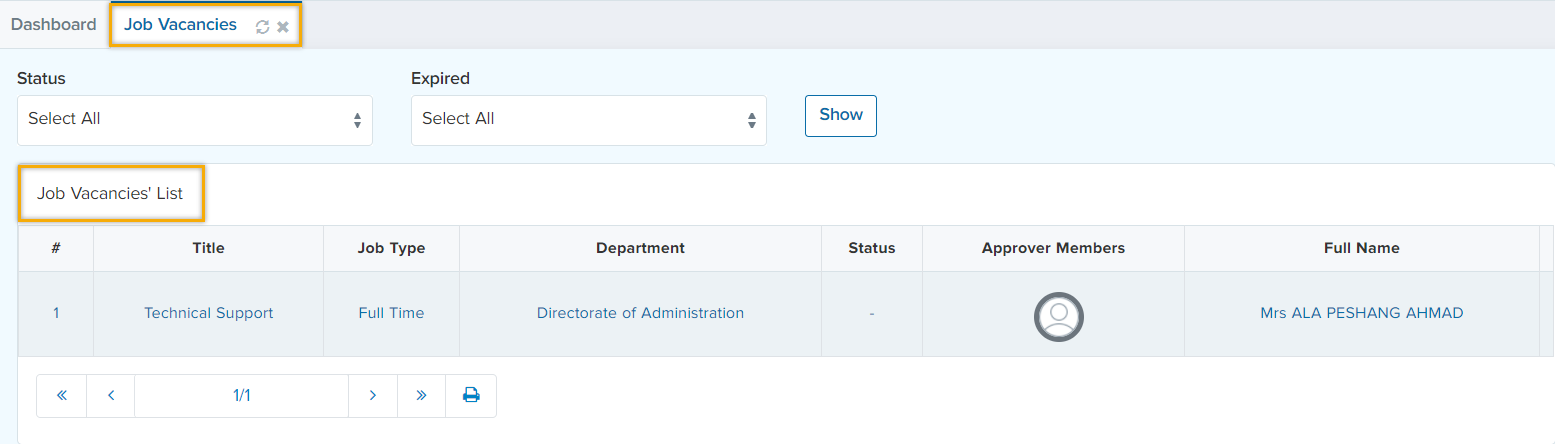Open the Expired dropdown
The height and width of the screenshot is (444, 1555).
tap(588, 120)
